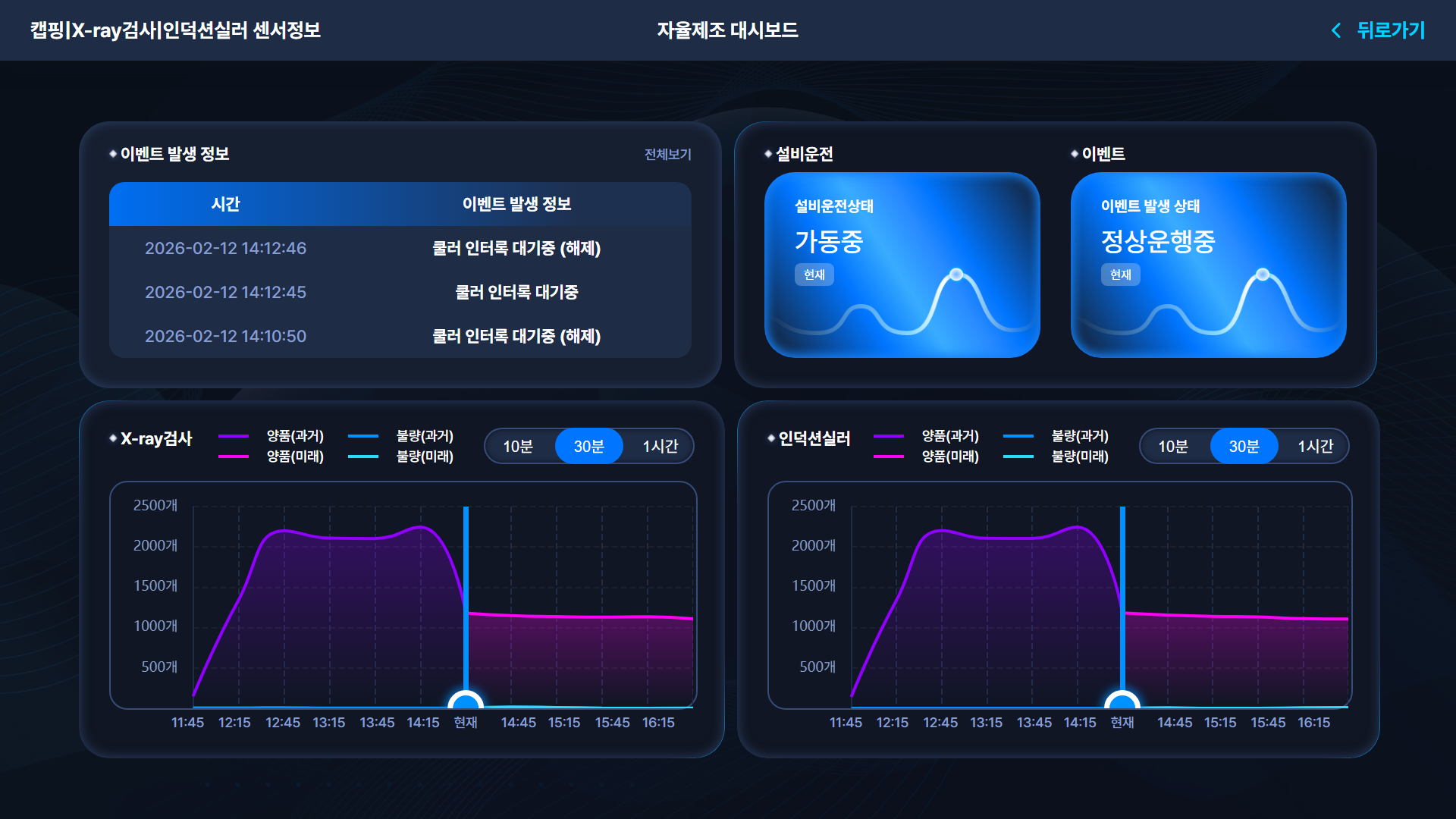The width and height of the screenshot is (1456, 819).
Task: Click the X-ray검사 chart title
Action: tap(156, 438)
